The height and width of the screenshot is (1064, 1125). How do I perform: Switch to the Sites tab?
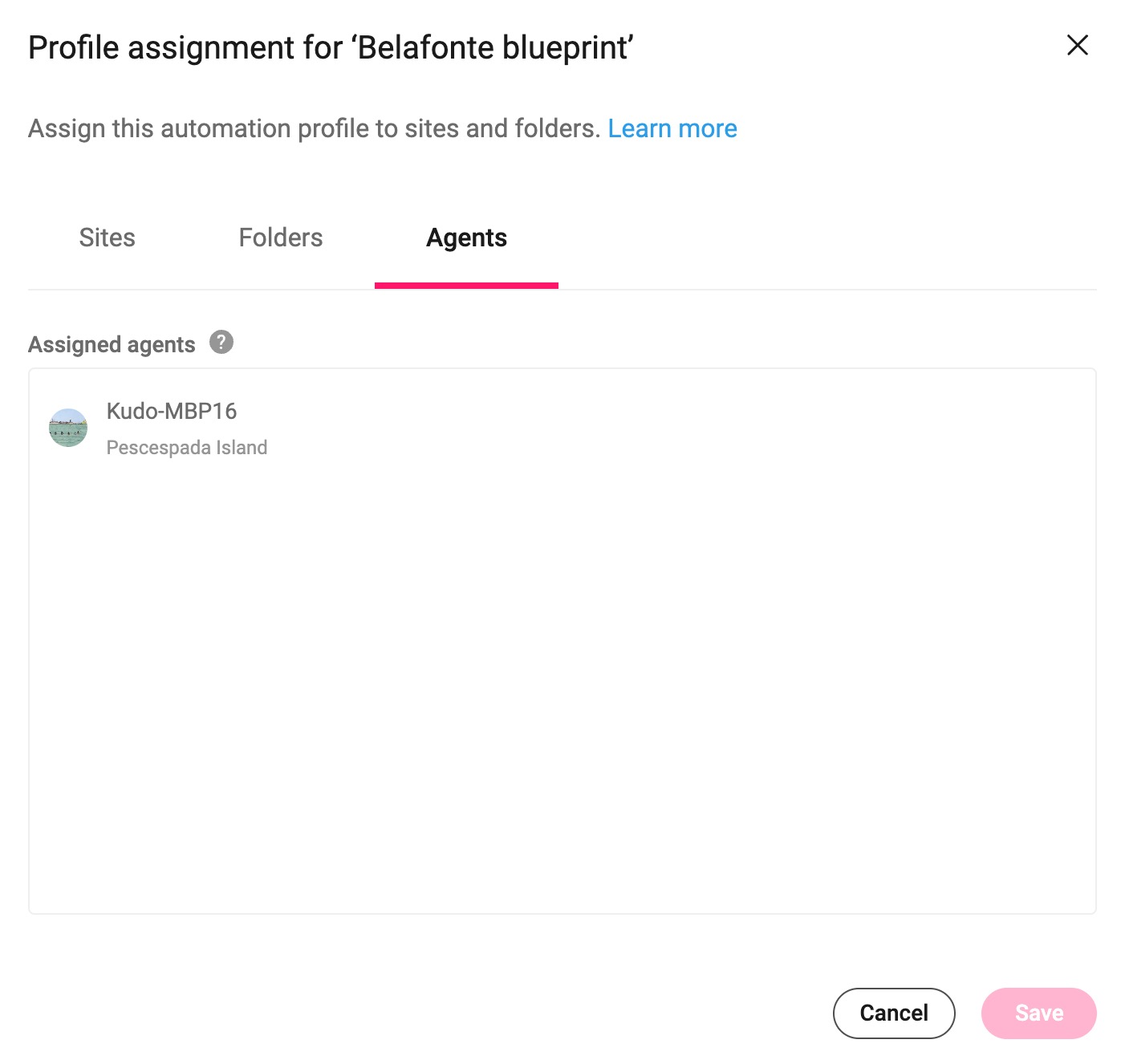pyautogui.click(x=107, y=238)
